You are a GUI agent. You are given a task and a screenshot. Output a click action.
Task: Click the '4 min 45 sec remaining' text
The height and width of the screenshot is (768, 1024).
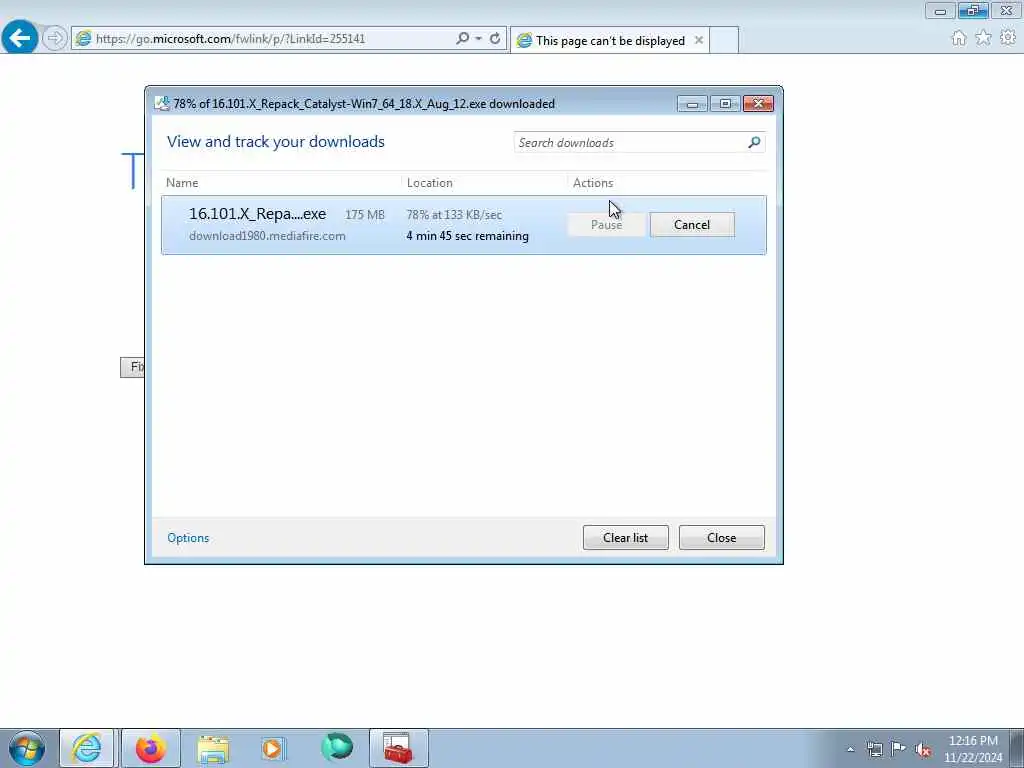coord(468,236)
